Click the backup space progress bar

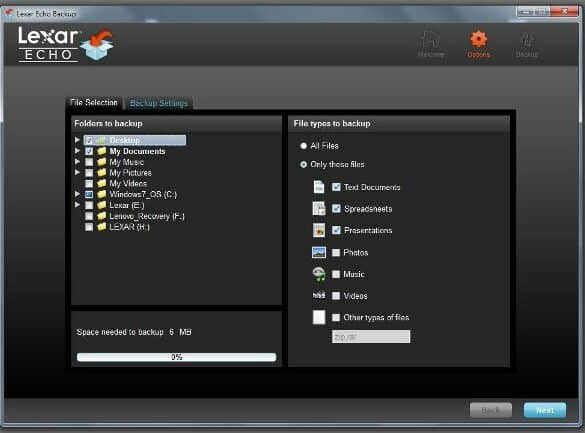coord(176,357)
